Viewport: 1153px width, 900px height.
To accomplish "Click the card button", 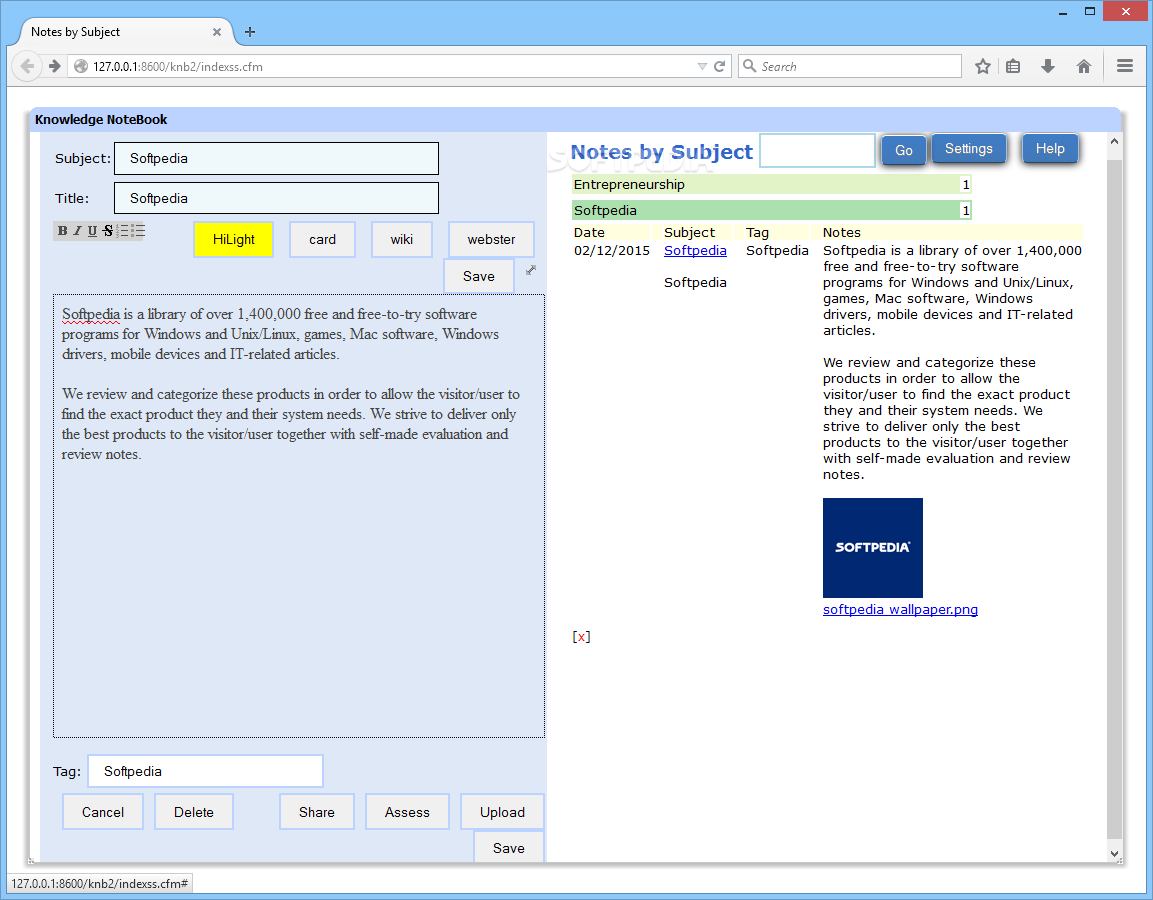I will (x=322, y=240).
